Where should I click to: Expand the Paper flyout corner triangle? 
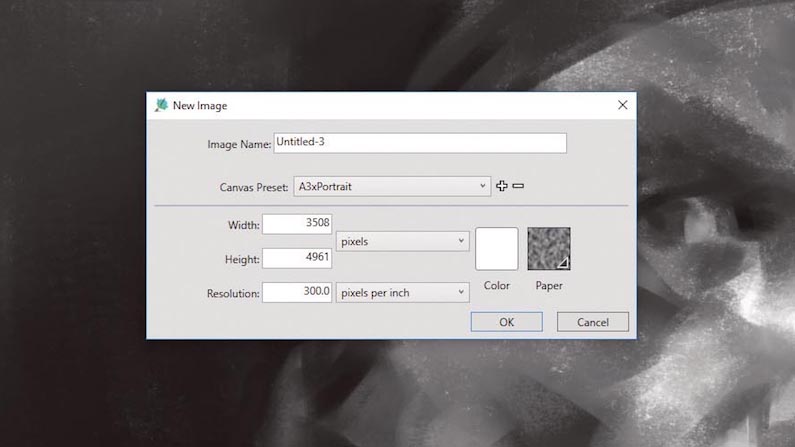click(563, 263)
